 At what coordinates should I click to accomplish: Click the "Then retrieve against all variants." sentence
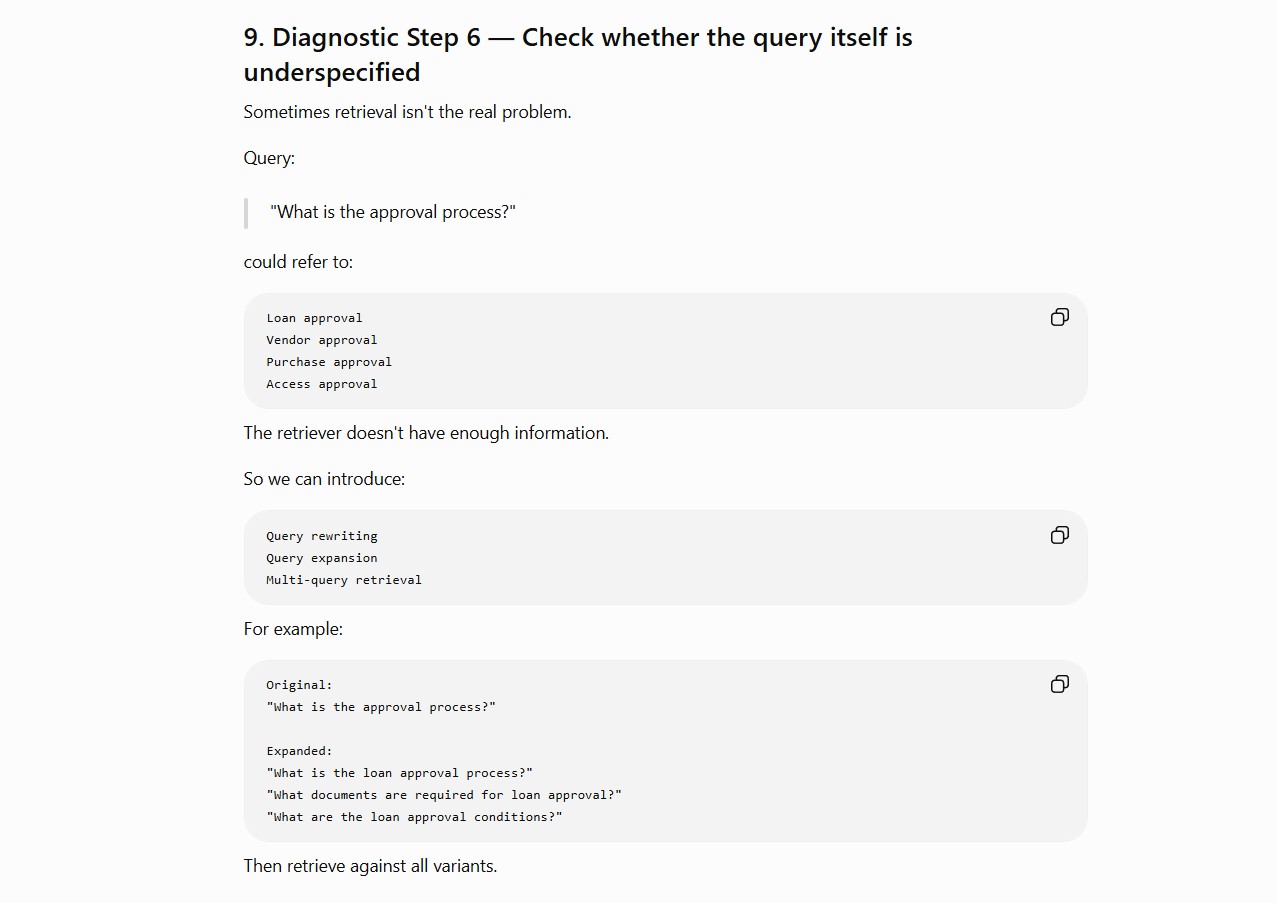[370, 866]
